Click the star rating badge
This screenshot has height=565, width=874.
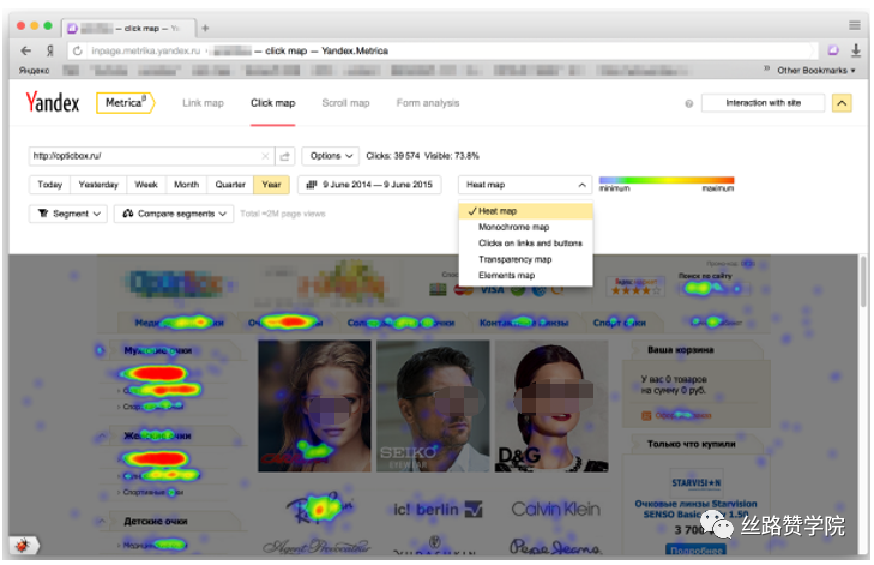635,286
